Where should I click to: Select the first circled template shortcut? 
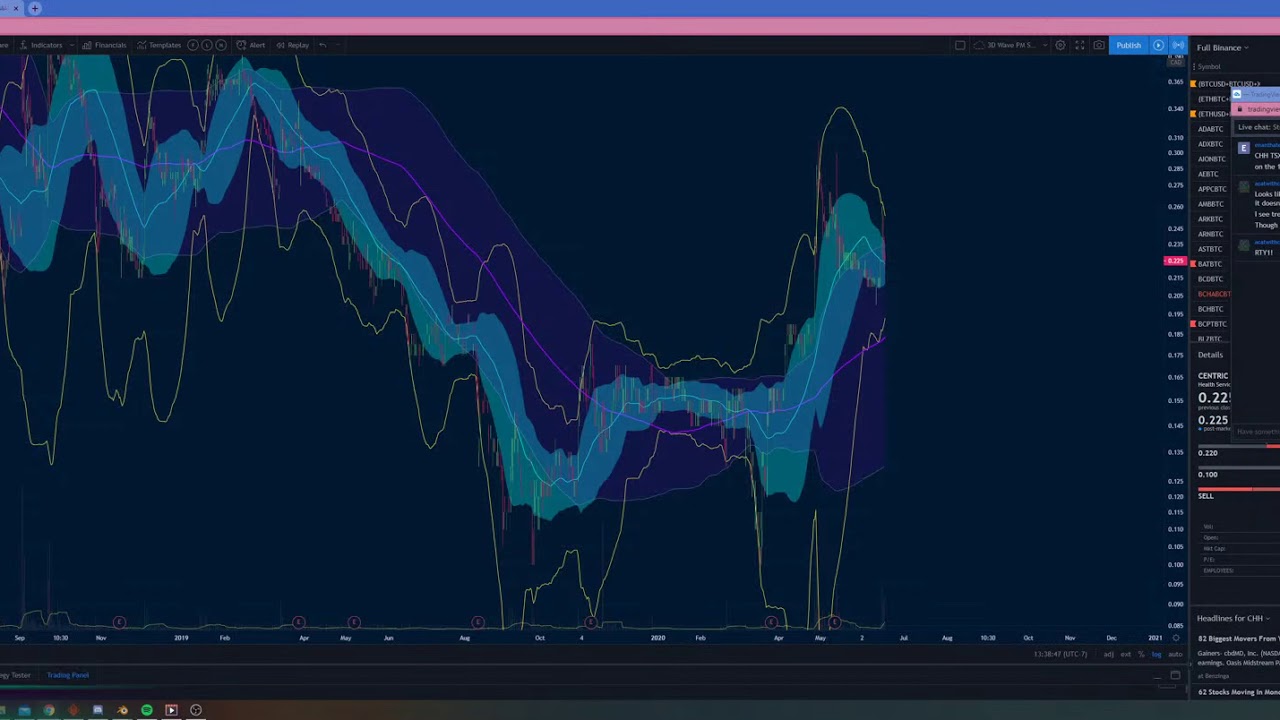[x=193, y=45]
